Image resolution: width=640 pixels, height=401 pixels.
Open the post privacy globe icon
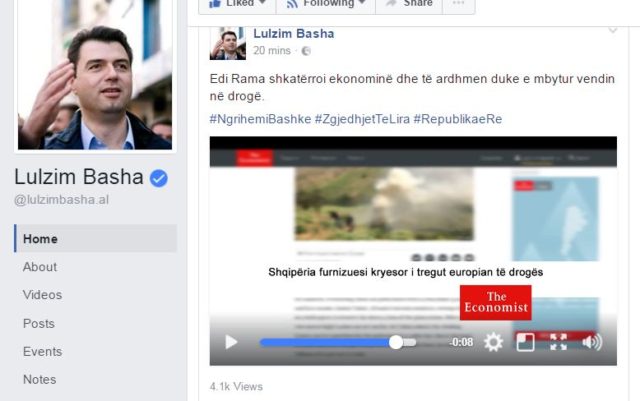tap(306, 51)
